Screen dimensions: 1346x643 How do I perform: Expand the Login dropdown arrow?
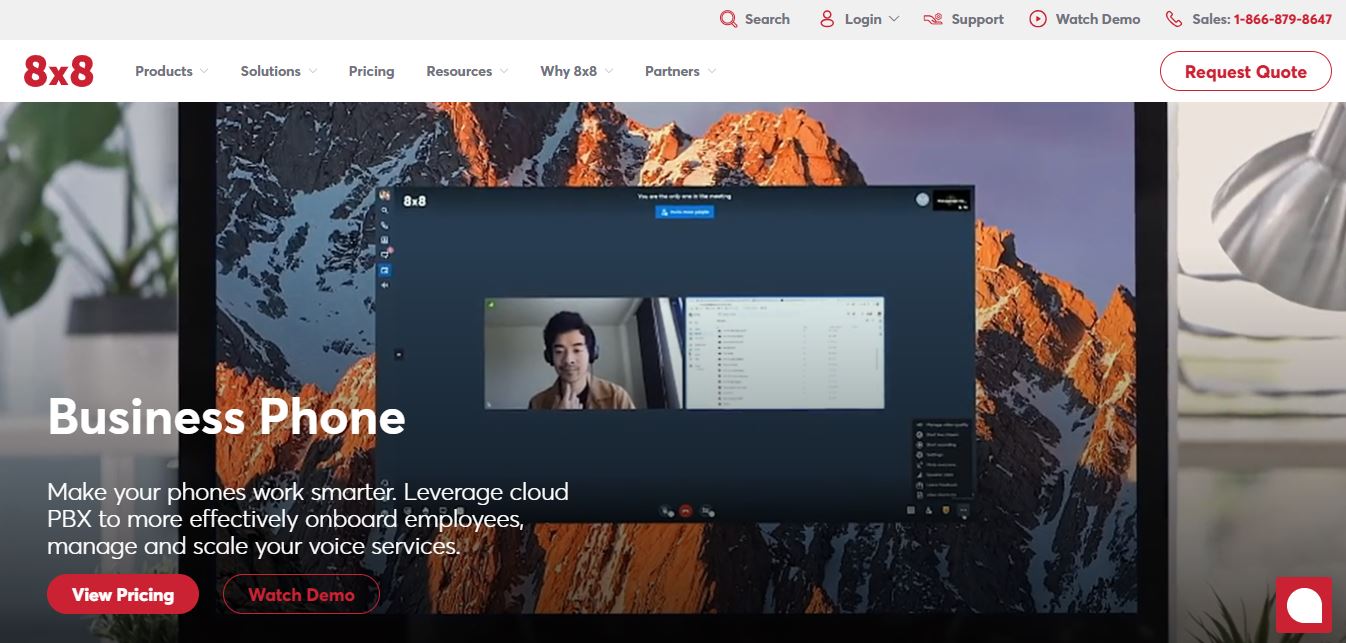coord(894,19)
